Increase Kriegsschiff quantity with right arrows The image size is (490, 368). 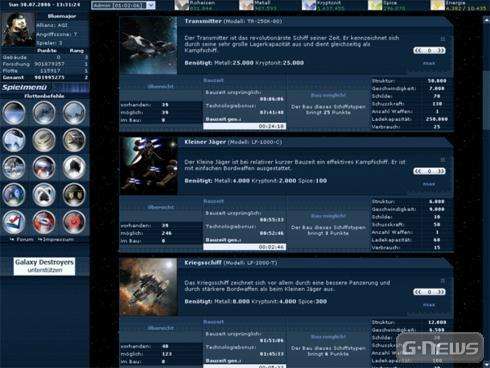(x=441, y=292)
